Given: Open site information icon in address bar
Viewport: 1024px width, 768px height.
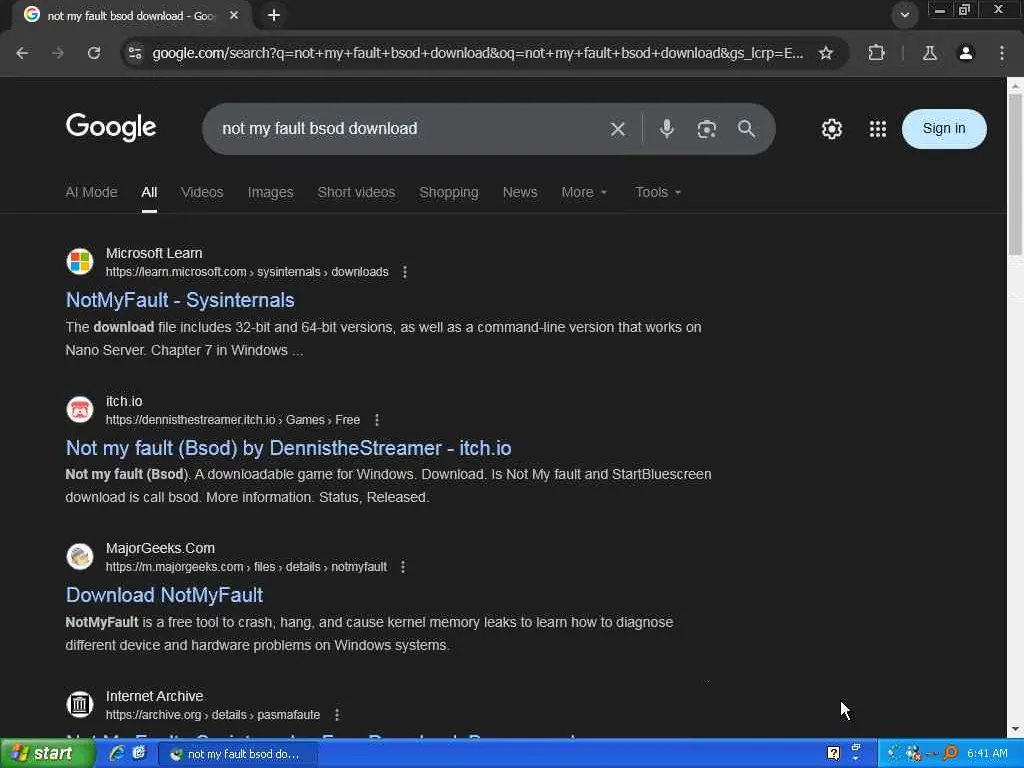Looking at the screenshot, I should tap(135, 53).
